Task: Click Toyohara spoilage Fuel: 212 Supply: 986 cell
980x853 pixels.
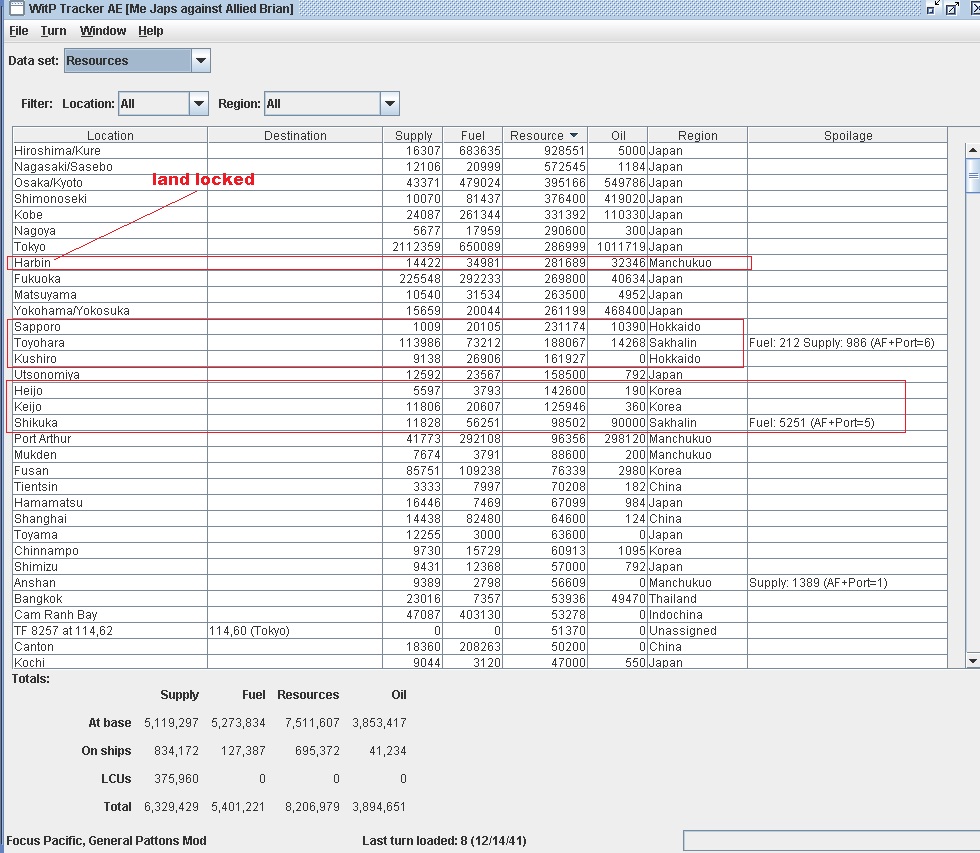Action: click(848, 343)
